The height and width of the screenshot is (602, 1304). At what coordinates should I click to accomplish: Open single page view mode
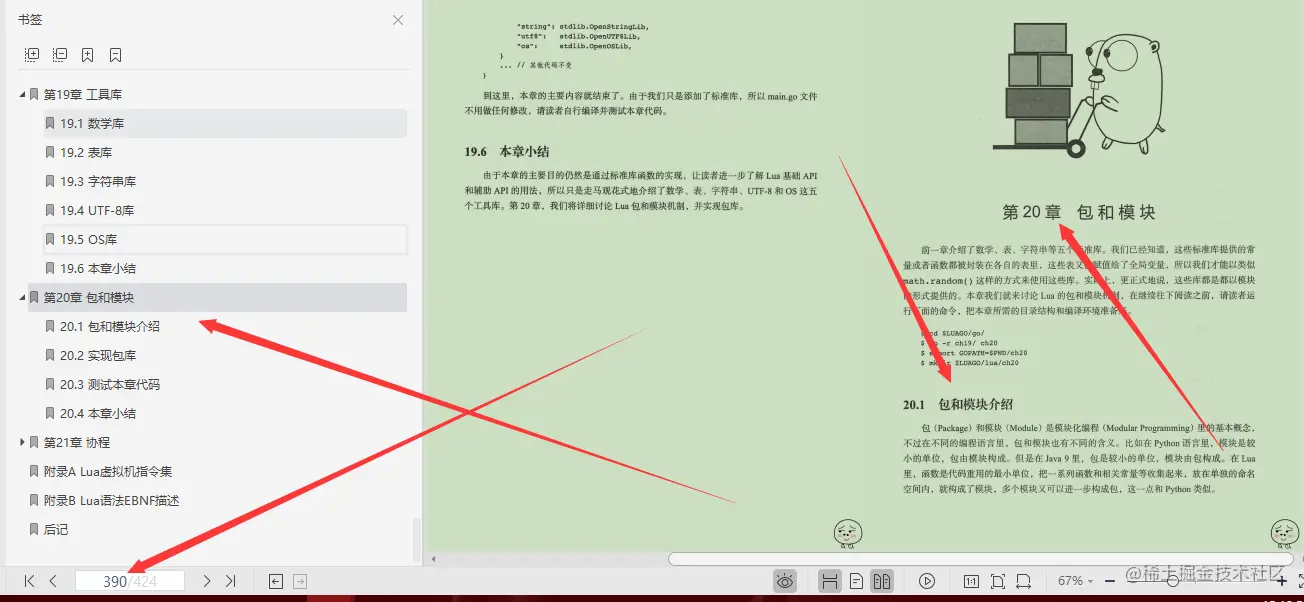(858, 580)
